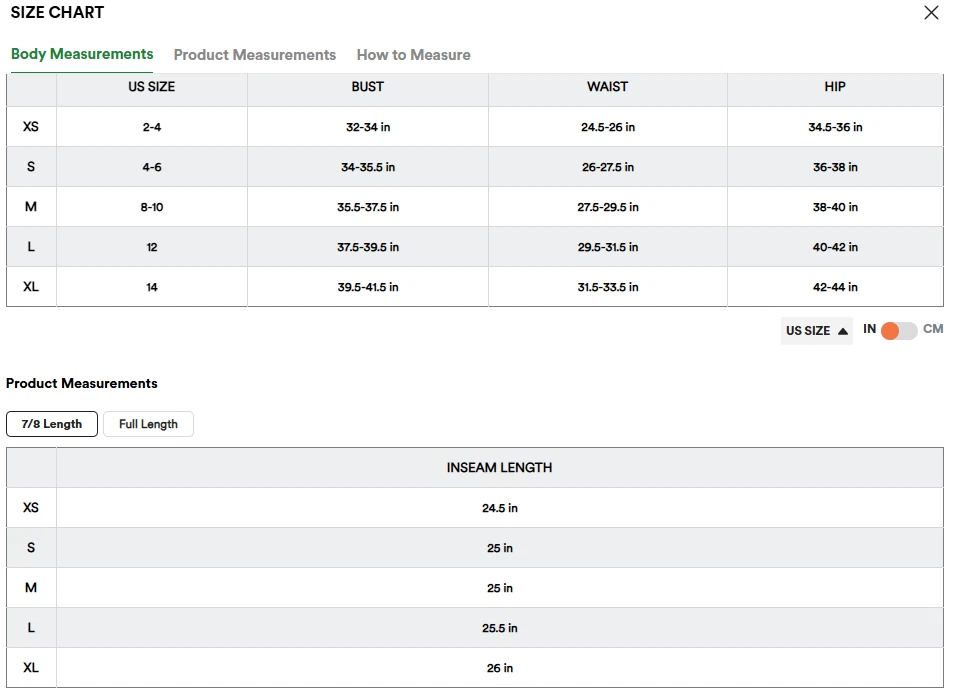This screenshot has height=693, width=969.
Task: Open the How to Measure tab
Action: click(x=413, y=55)
